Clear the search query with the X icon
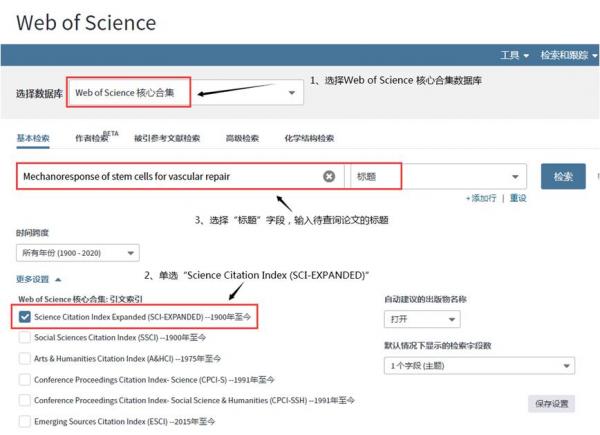600x435 pixels. pyautogui.click(x=329, y=176)
